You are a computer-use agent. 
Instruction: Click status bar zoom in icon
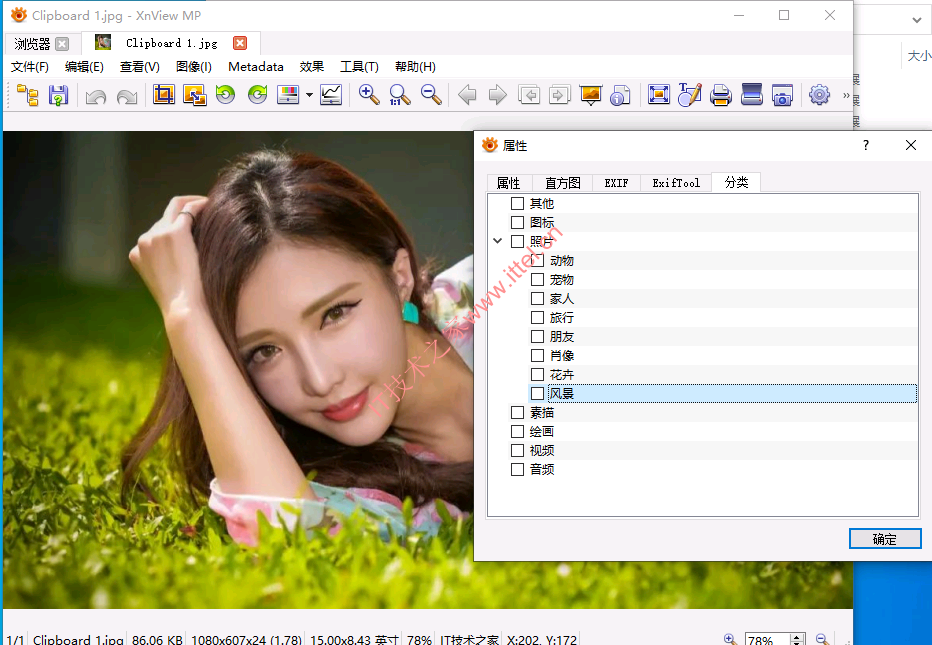(731, 640)
